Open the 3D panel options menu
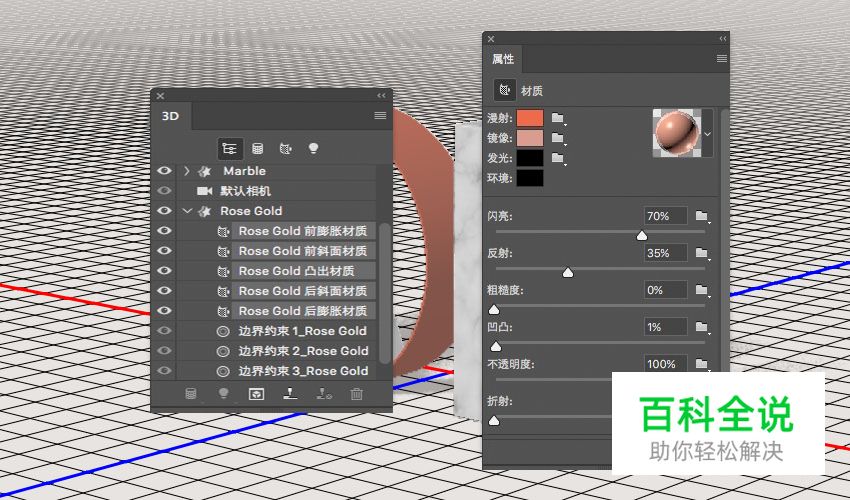The width and height of the screenshot is (850, 500). tap(380, 116)
